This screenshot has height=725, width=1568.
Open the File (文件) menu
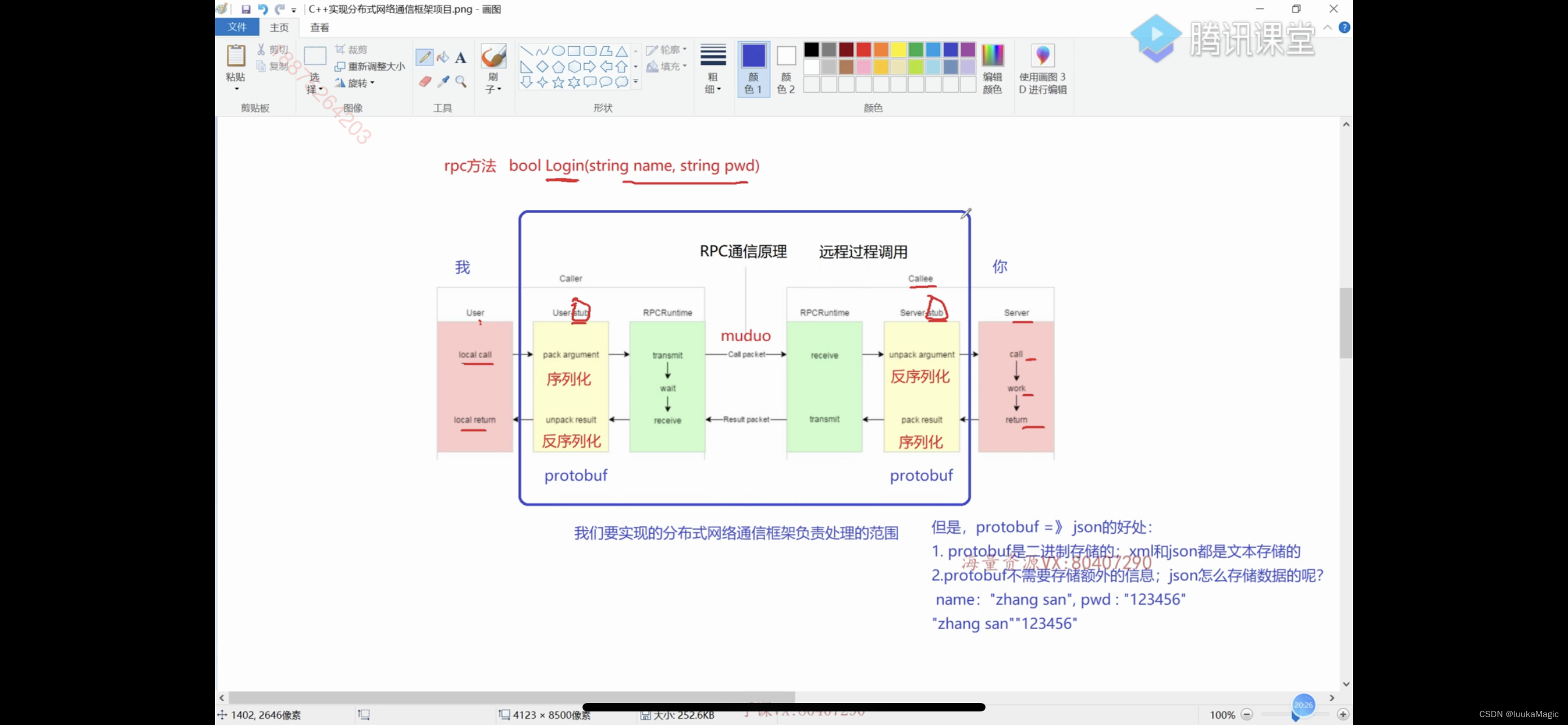237,27
